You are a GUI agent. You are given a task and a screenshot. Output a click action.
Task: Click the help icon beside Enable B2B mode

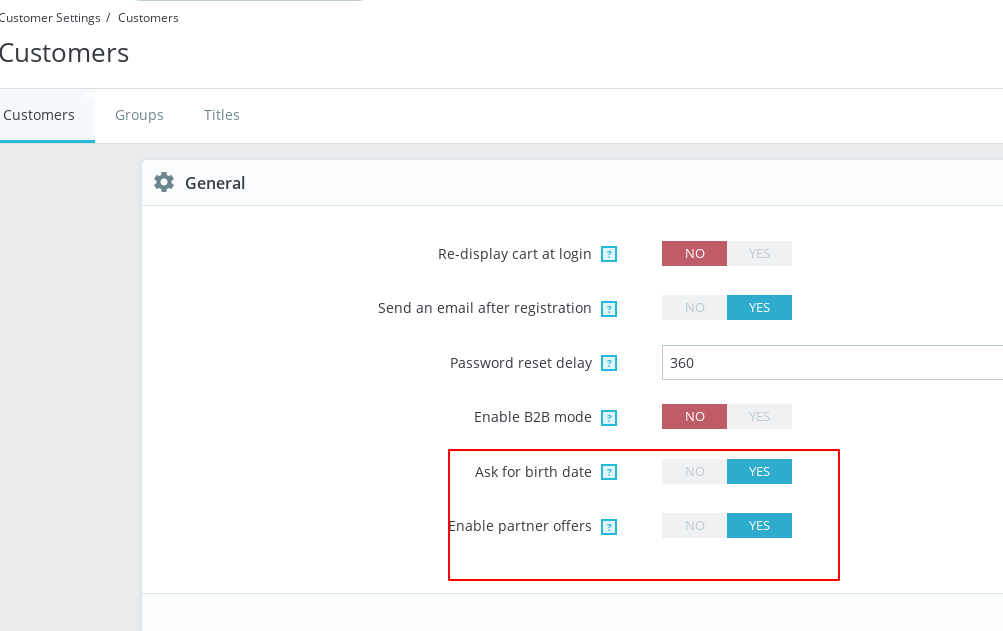(x=609, y=418)
